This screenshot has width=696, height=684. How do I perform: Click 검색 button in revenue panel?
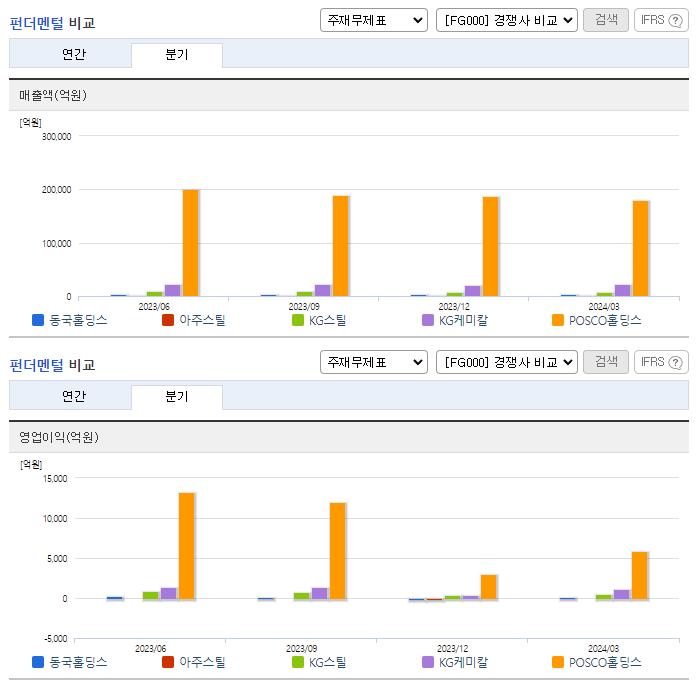point(605,20)
